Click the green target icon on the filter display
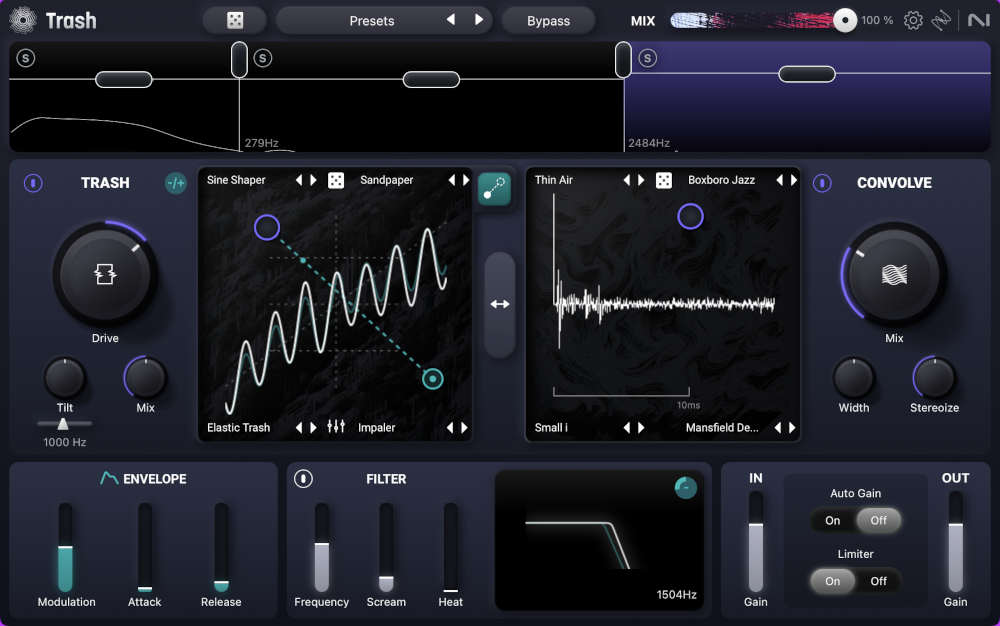 click(685, 489)
